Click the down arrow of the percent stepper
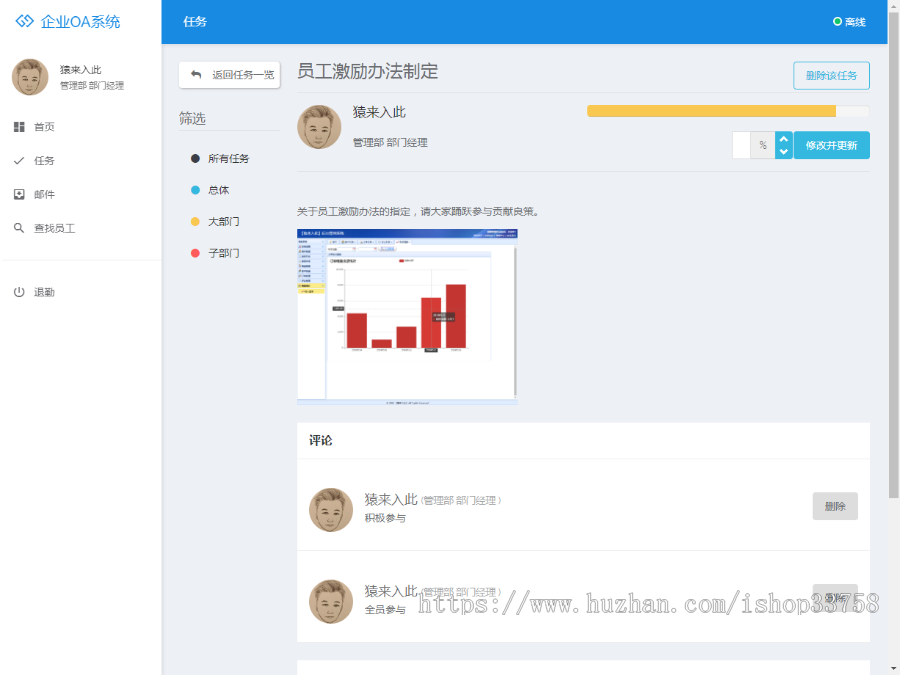 pyautogui.click(x=783, y=151)
